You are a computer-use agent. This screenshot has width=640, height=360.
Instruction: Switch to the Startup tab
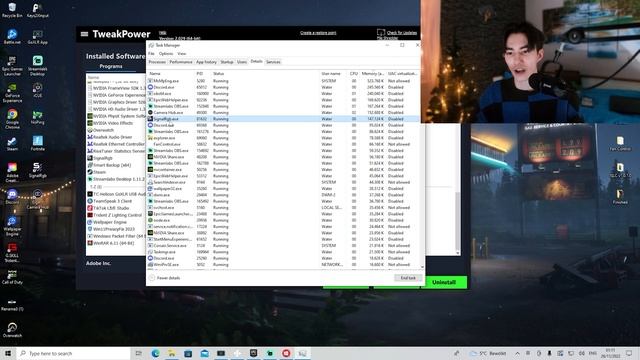pos(227,62)
